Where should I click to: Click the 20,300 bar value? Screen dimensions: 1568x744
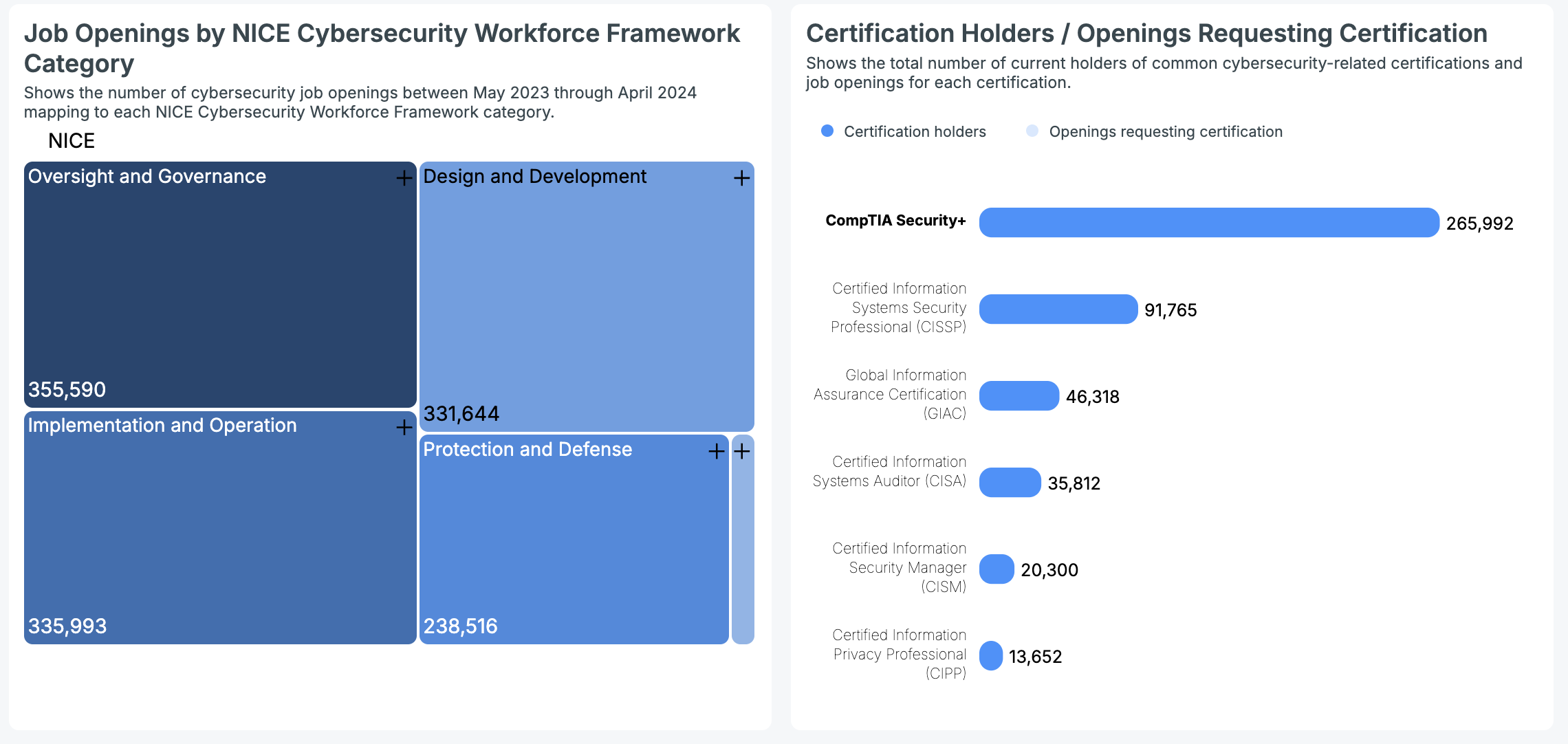tap(1049, 570)
